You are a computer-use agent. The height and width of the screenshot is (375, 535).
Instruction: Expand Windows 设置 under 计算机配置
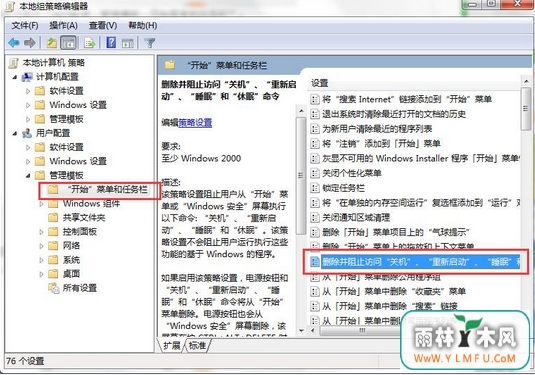tap(28, 105)
